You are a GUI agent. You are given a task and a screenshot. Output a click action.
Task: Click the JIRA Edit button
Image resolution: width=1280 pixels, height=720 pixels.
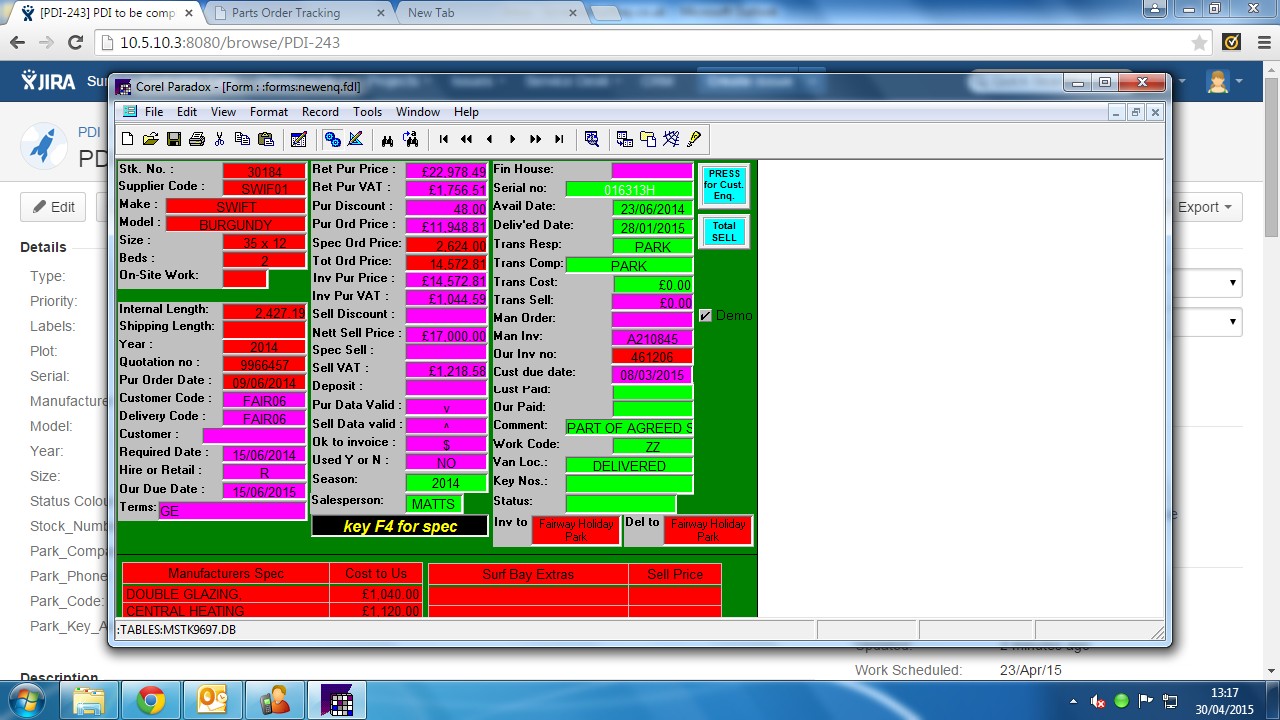click(54, 207)
